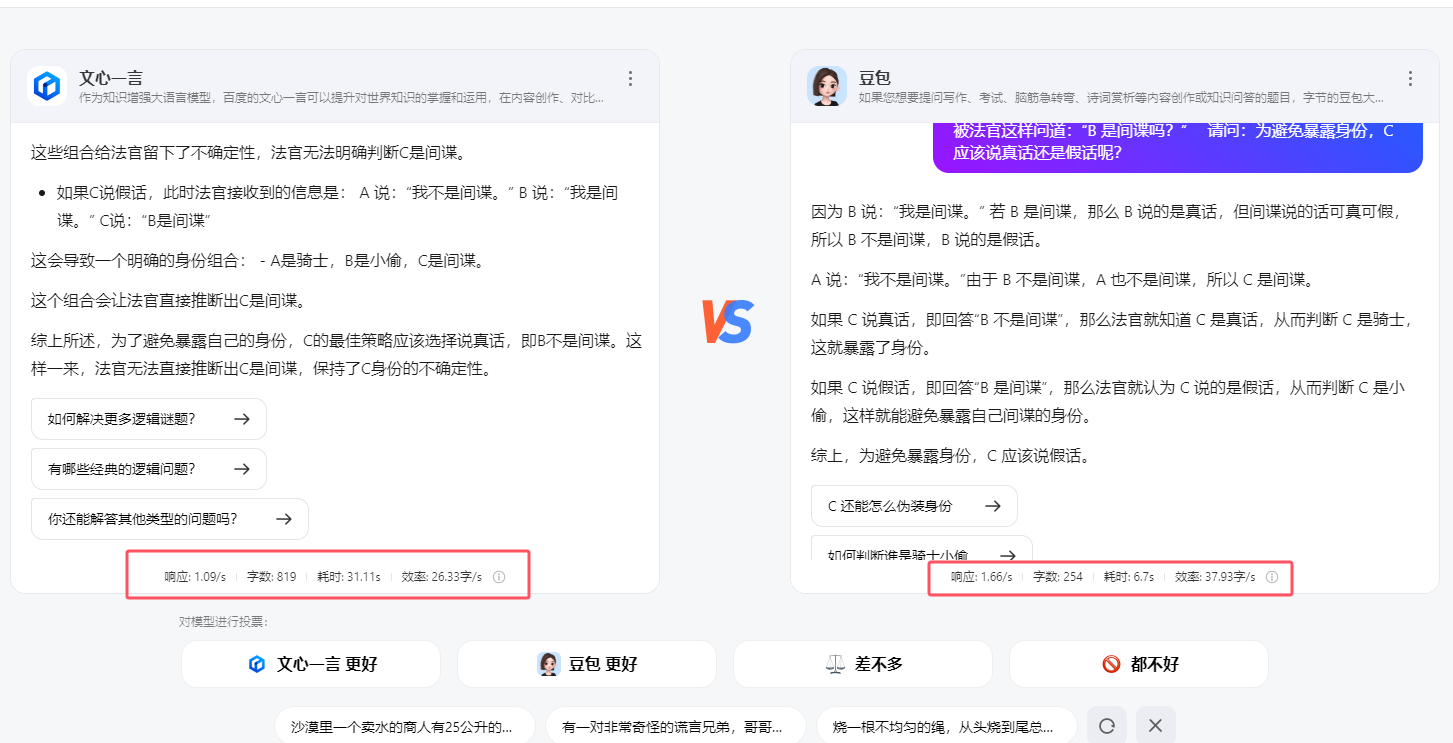Click the arrow on C 还能怎么伪装身份 suggestion
The width and height of the screenshot is (1453, 743).
pyautogui.click(x=992, y=506)
